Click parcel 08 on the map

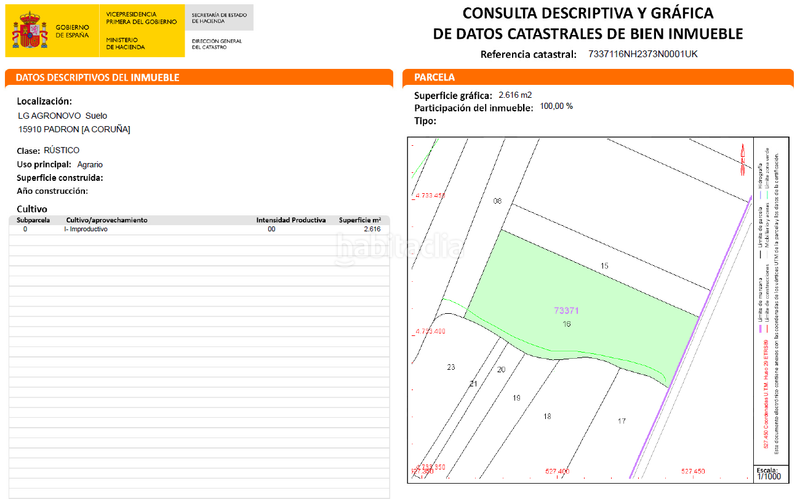(x=497, y=201)
